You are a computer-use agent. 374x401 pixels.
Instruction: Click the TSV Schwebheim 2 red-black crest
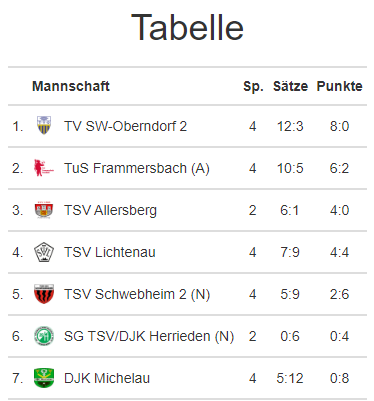(44, 294)
